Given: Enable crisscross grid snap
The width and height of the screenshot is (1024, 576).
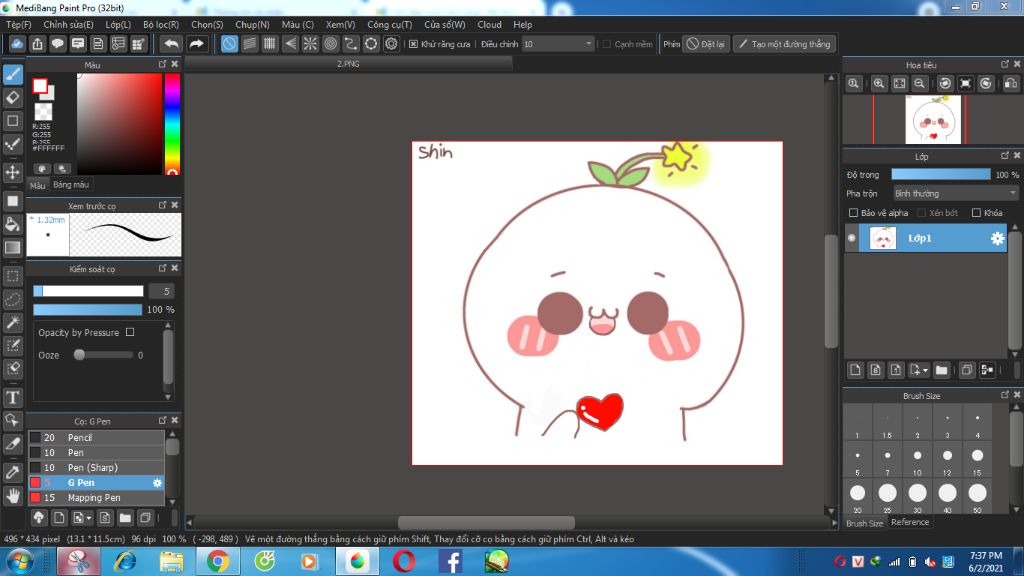Looking at the screenshot, I should 270,44.
